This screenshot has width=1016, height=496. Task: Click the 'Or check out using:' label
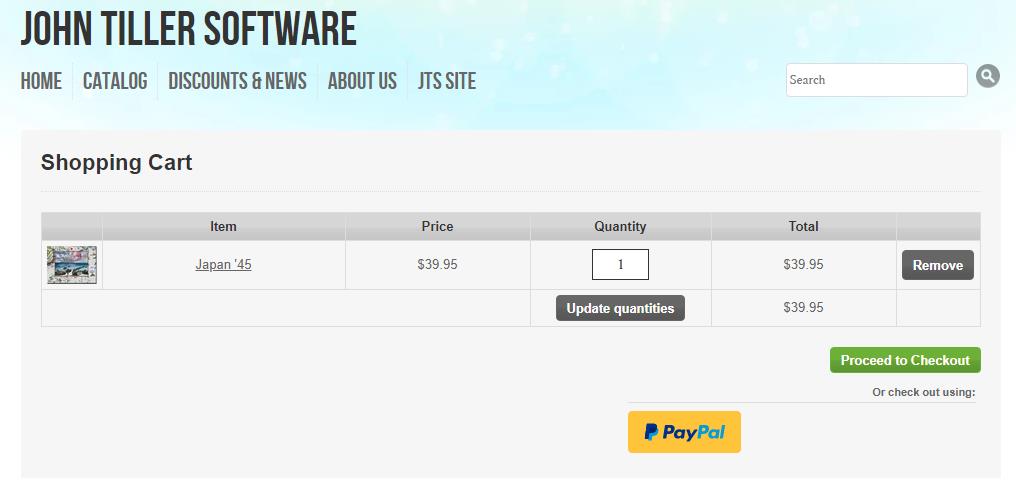pos(923,392)
